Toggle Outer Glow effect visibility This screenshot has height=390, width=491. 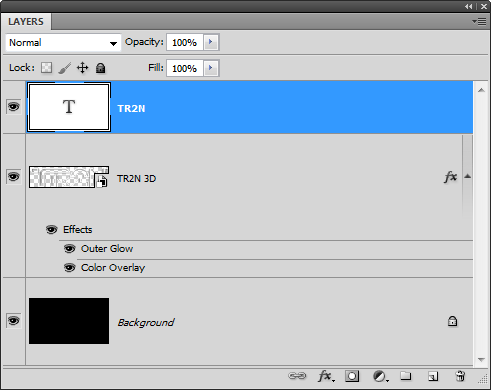click(x=69, y=249)
